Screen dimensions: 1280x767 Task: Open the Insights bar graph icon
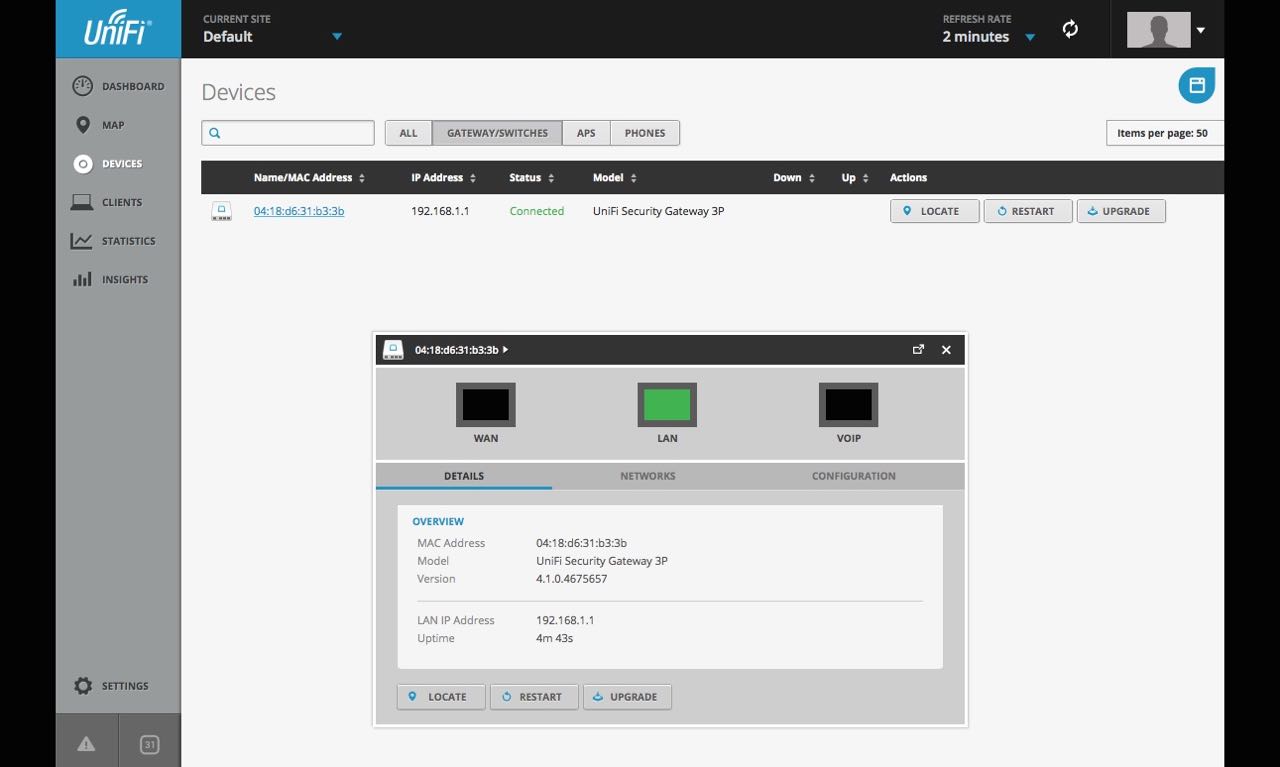point(83,280)
